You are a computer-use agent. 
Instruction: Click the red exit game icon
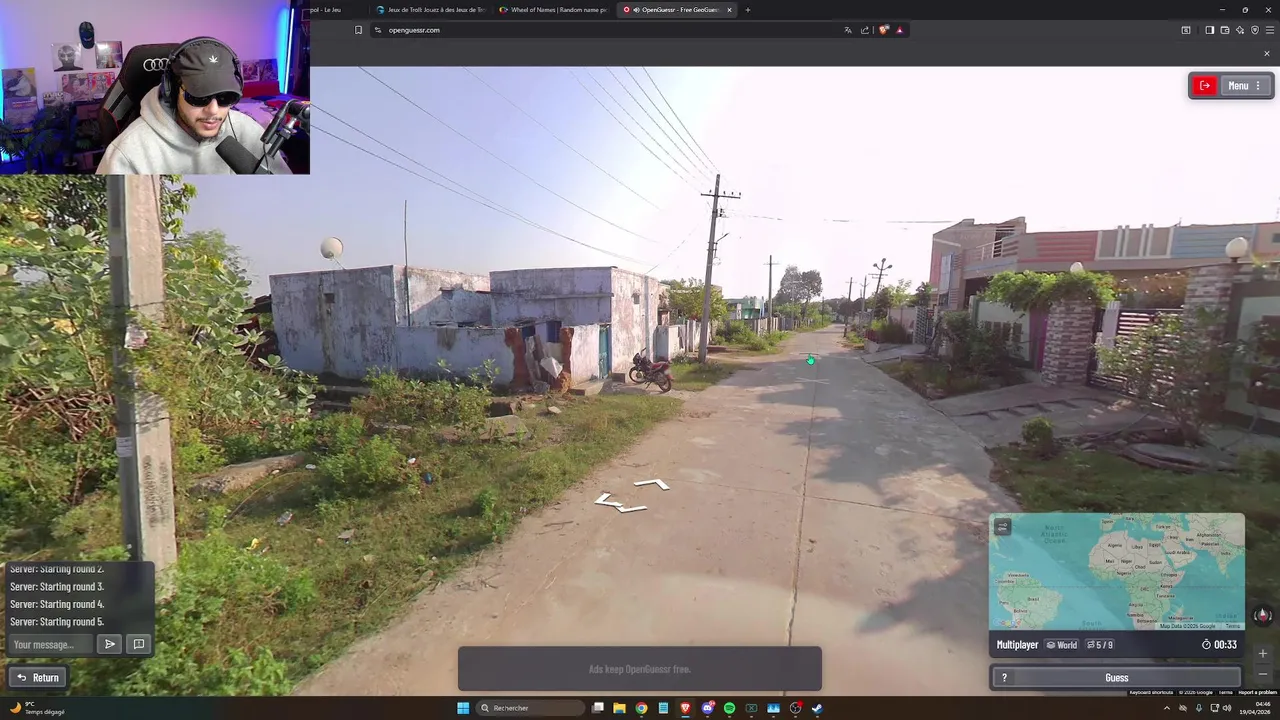pyautogui.click(x=1205, y=86)
